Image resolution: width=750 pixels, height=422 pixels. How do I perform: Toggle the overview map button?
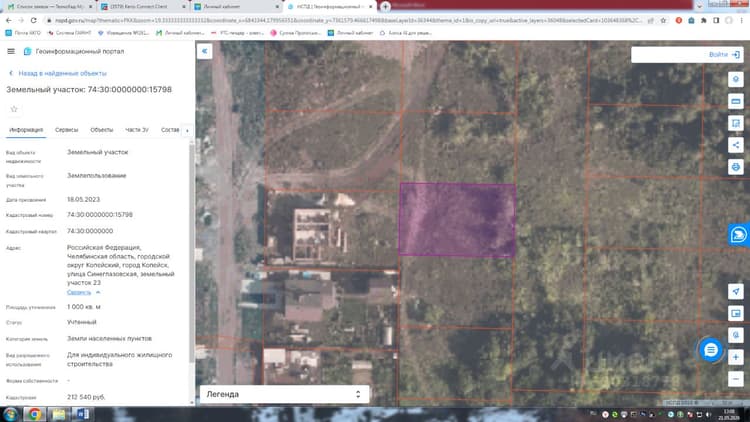[736, 313]
